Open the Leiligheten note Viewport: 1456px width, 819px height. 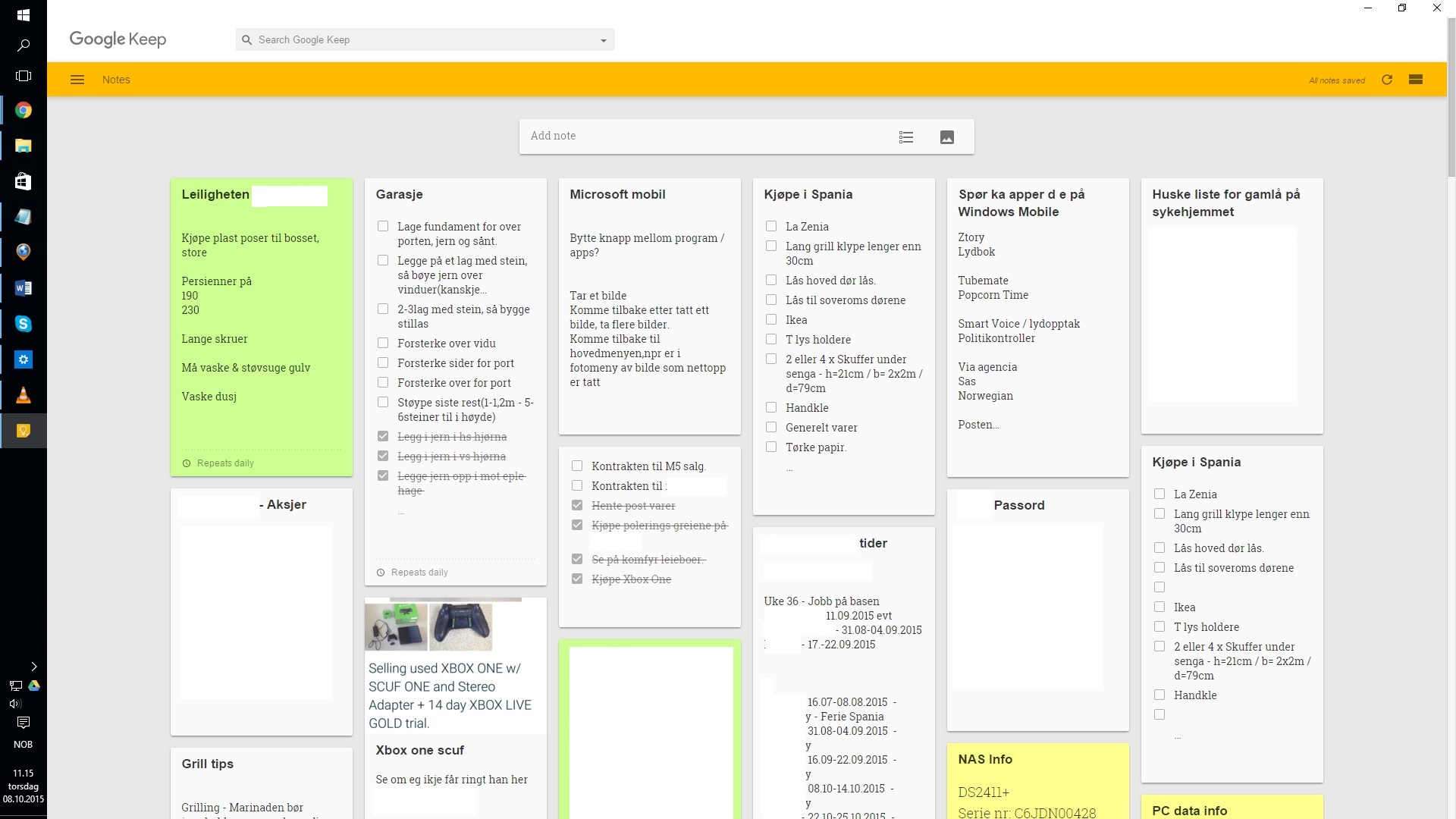pos(262,327)
